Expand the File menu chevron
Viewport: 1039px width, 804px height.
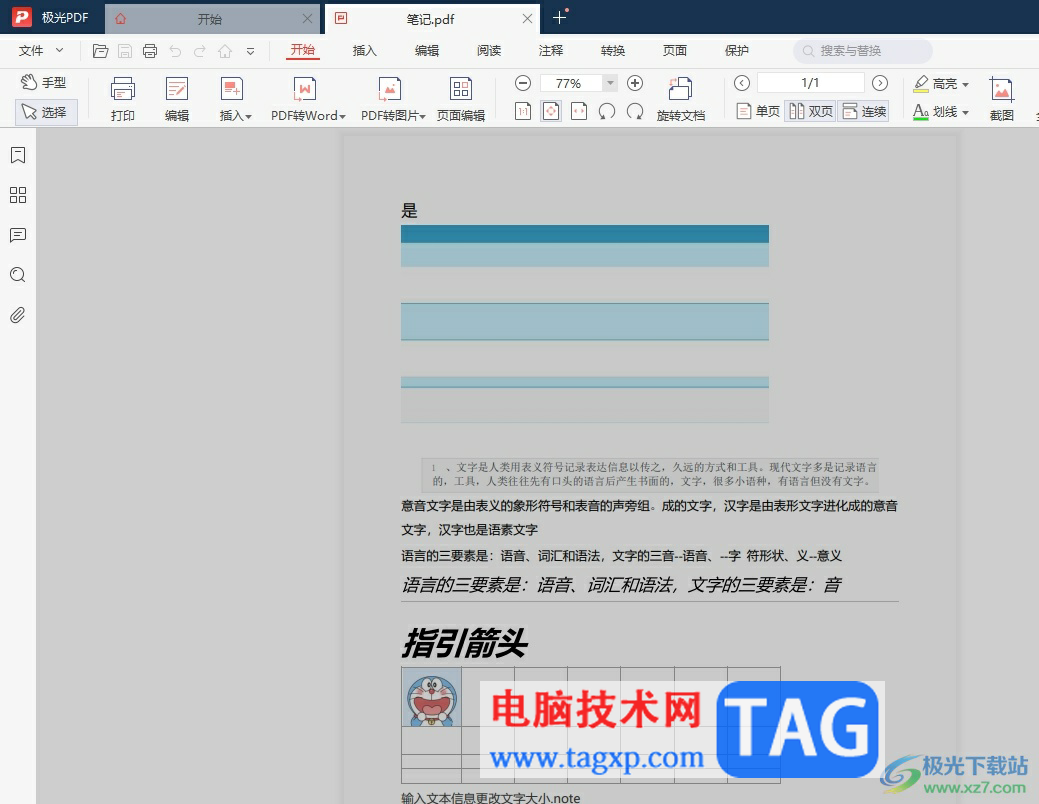pyautogui.click(x=60, y=50)
